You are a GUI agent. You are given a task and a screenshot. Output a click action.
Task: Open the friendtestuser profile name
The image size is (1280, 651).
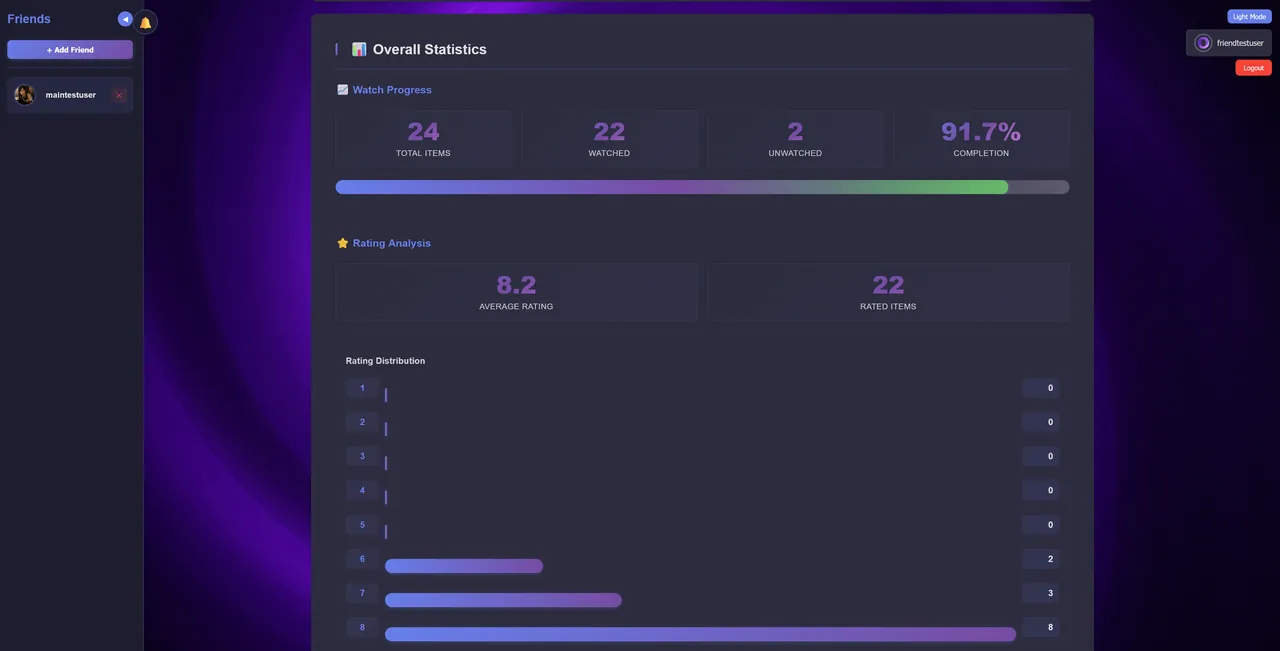coord(1240,43)
